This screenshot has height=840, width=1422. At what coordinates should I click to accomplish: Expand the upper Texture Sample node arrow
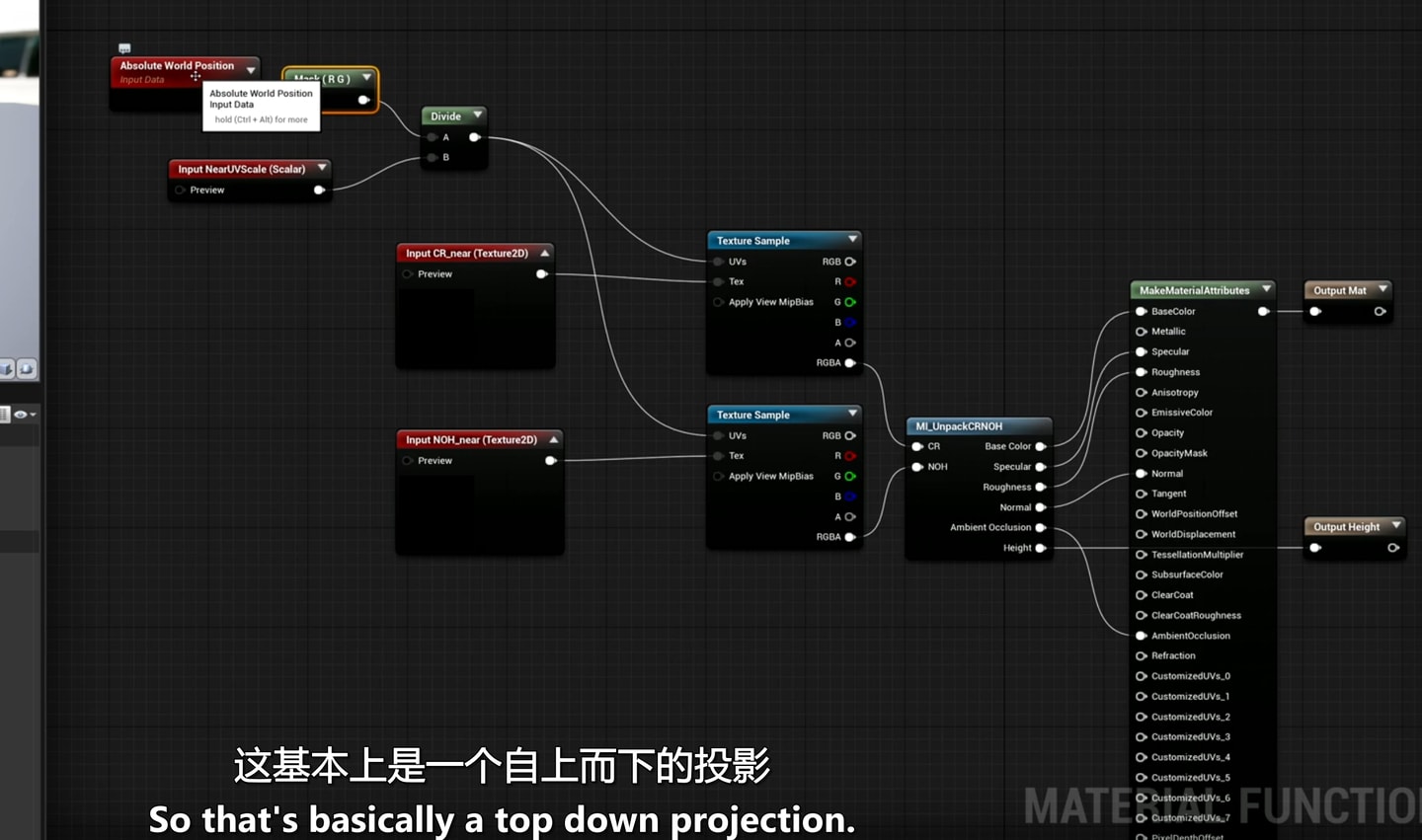pos(852,240)
